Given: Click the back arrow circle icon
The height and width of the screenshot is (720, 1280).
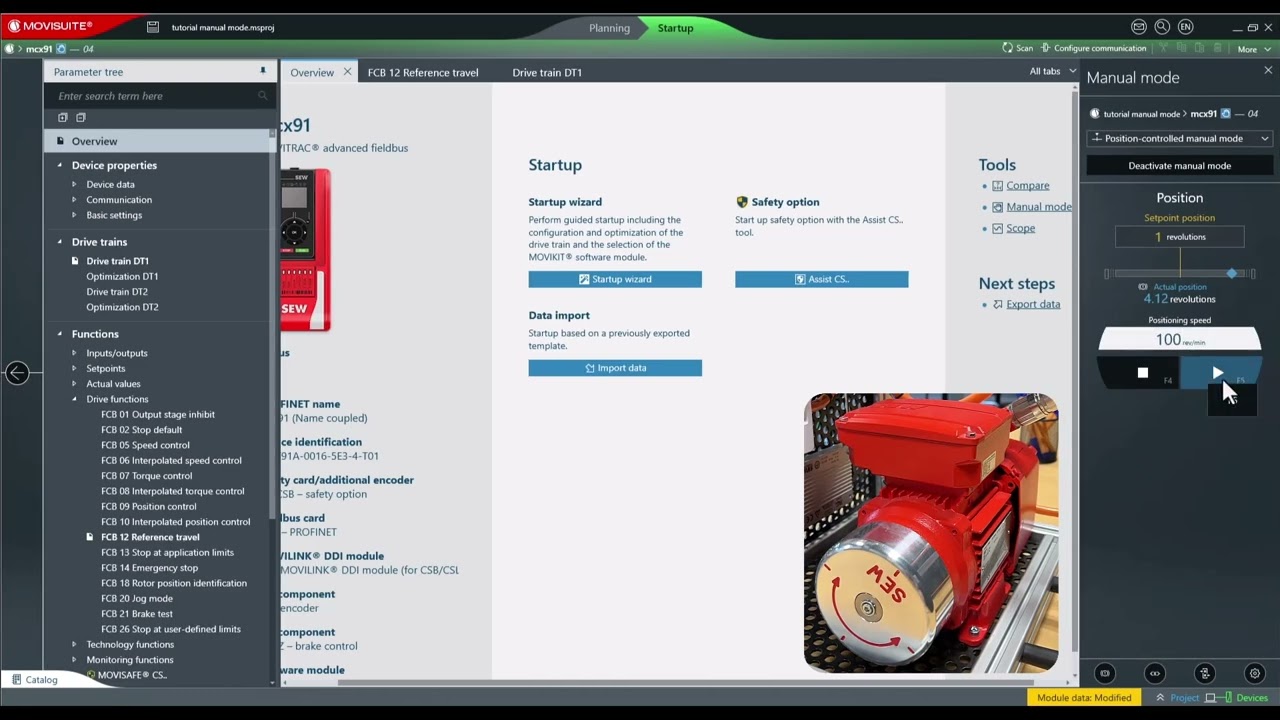Looking at the screenshot, I should click(17, 373).
